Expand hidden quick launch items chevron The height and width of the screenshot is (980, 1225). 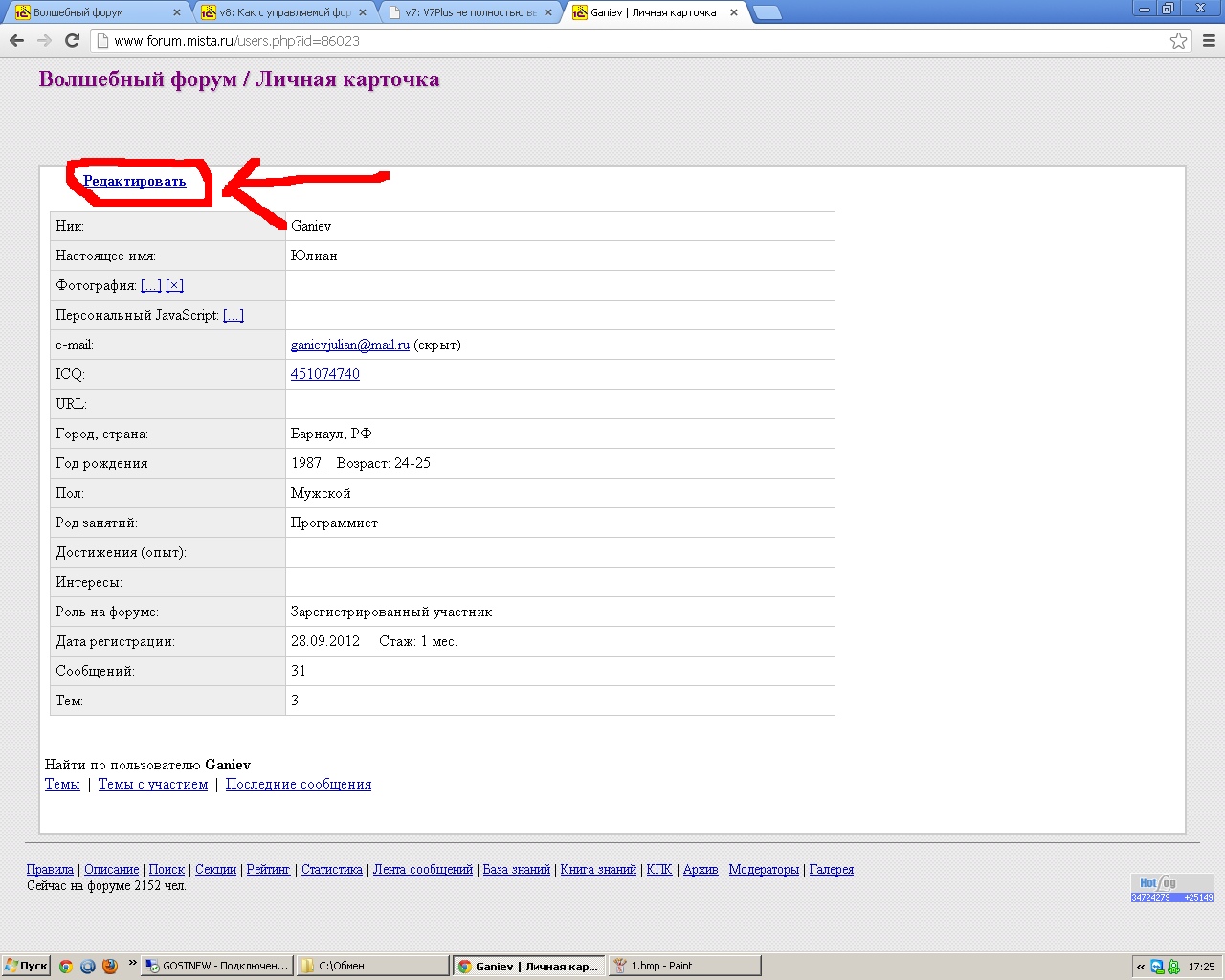point(132,963)
